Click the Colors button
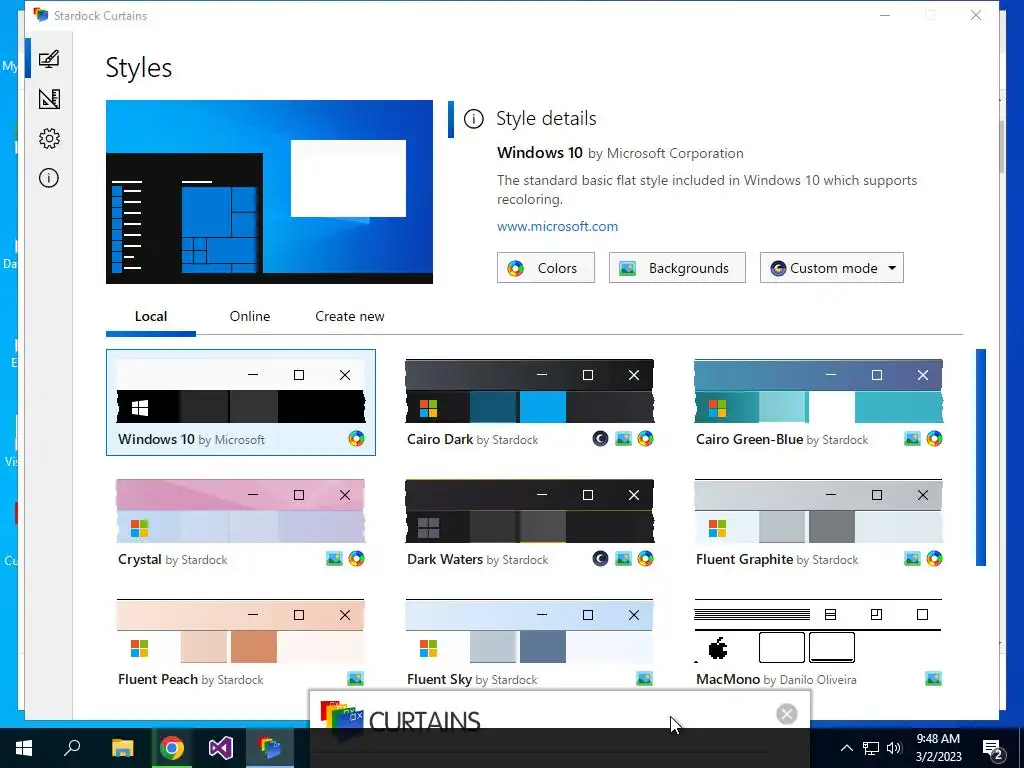Image resolution: width=1024 pixels, height=768 pixels. coord(545,268)
